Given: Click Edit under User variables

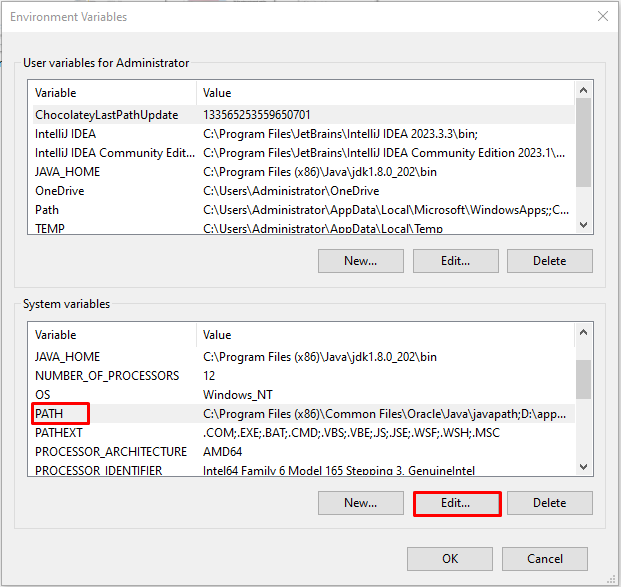Looking at the screenshot, I should 455,261.
